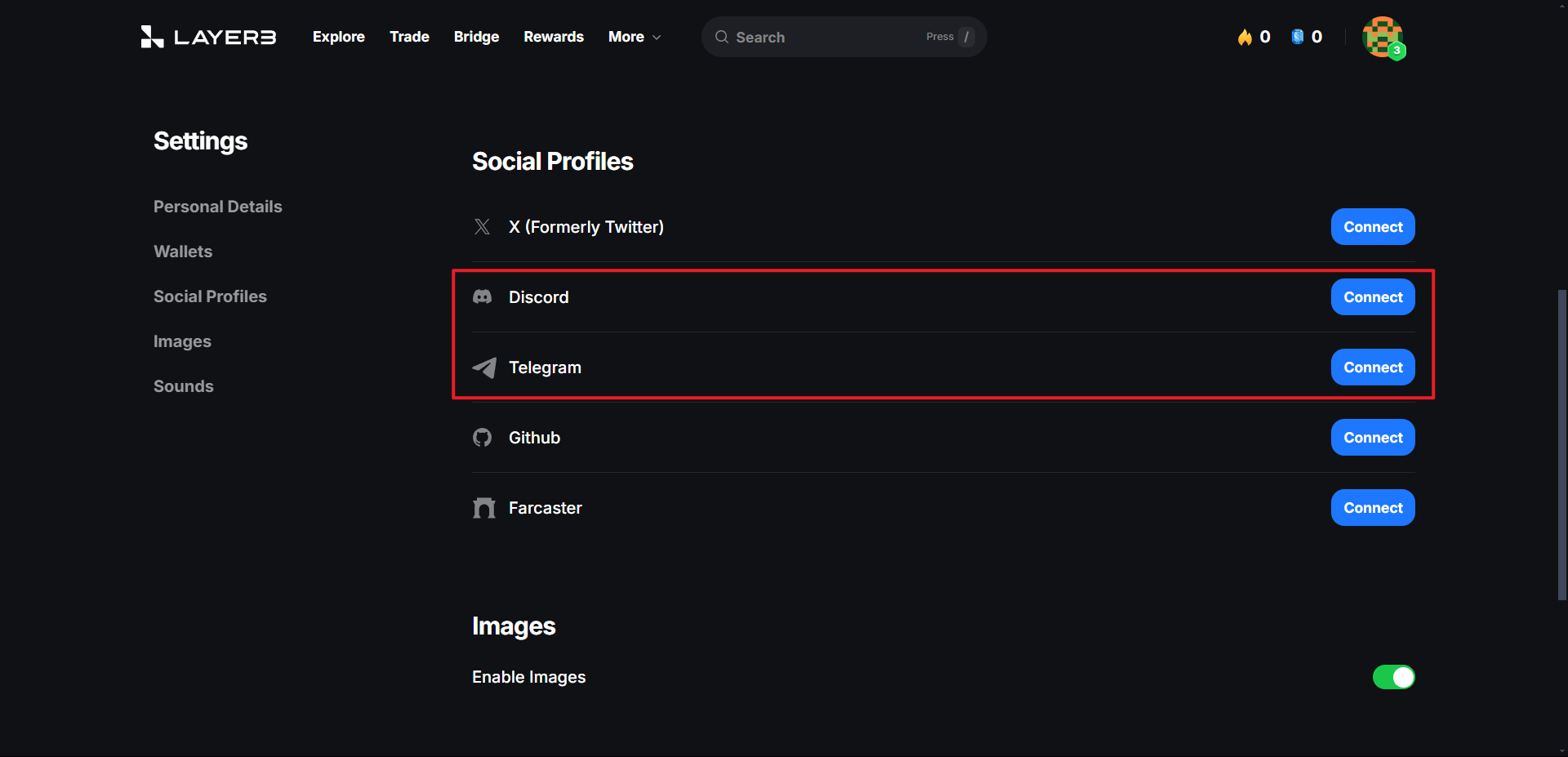The height and width of the screenshot is (757, 1568).
Task: Click the flame streak counter icon
Action: [1245, 37]
